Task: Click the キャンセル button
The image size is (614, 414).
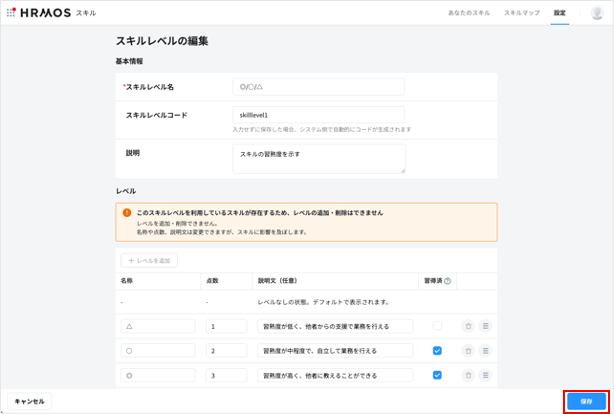Action: coord(30,401)
